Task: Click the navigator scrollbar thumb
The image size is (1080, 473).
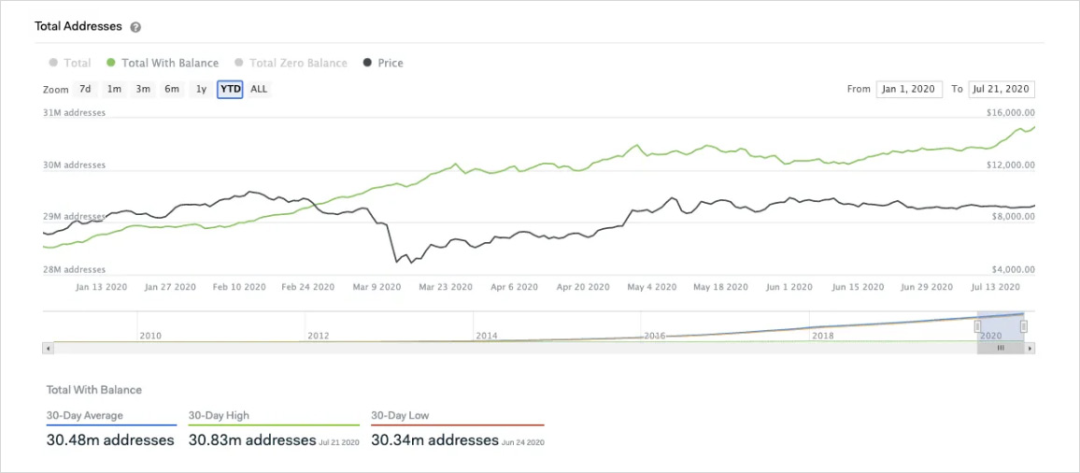Action: [x=1001, y=348]
